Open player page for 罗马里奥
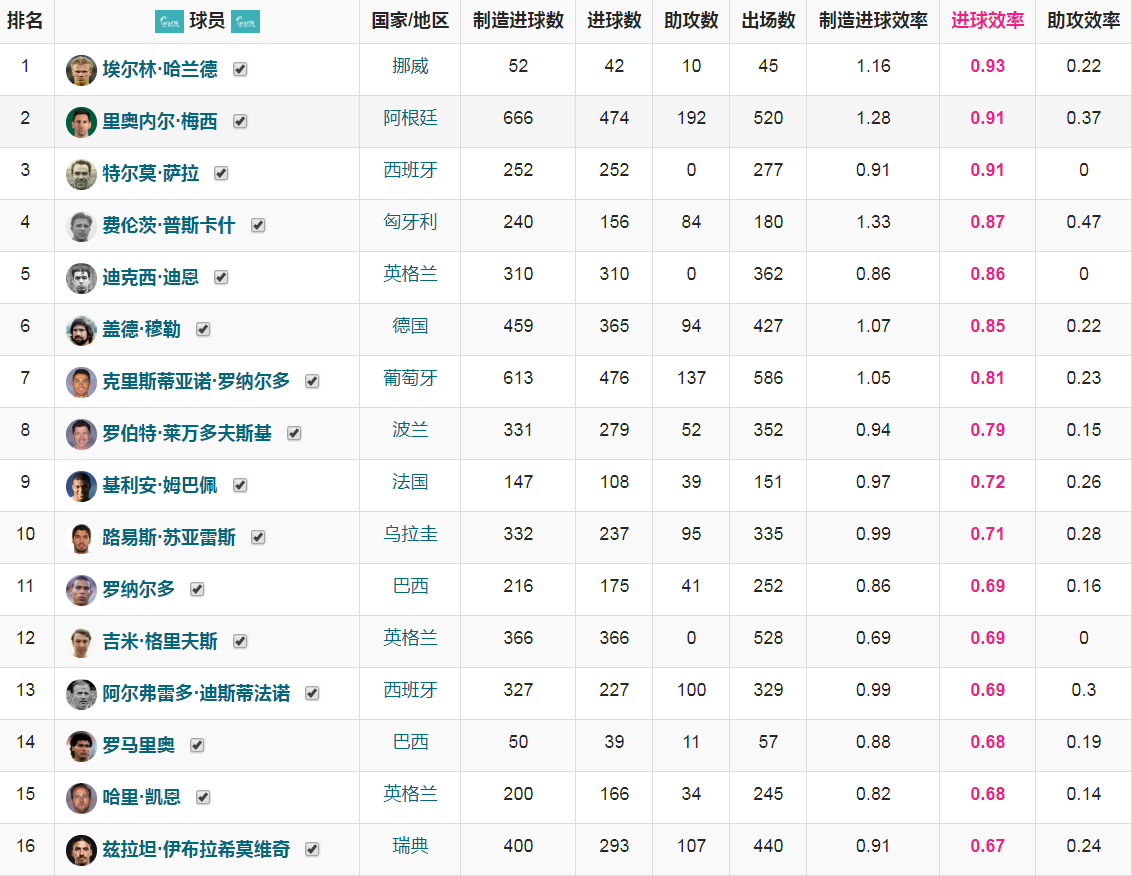 pyautogui.click(x=136, y=745)
